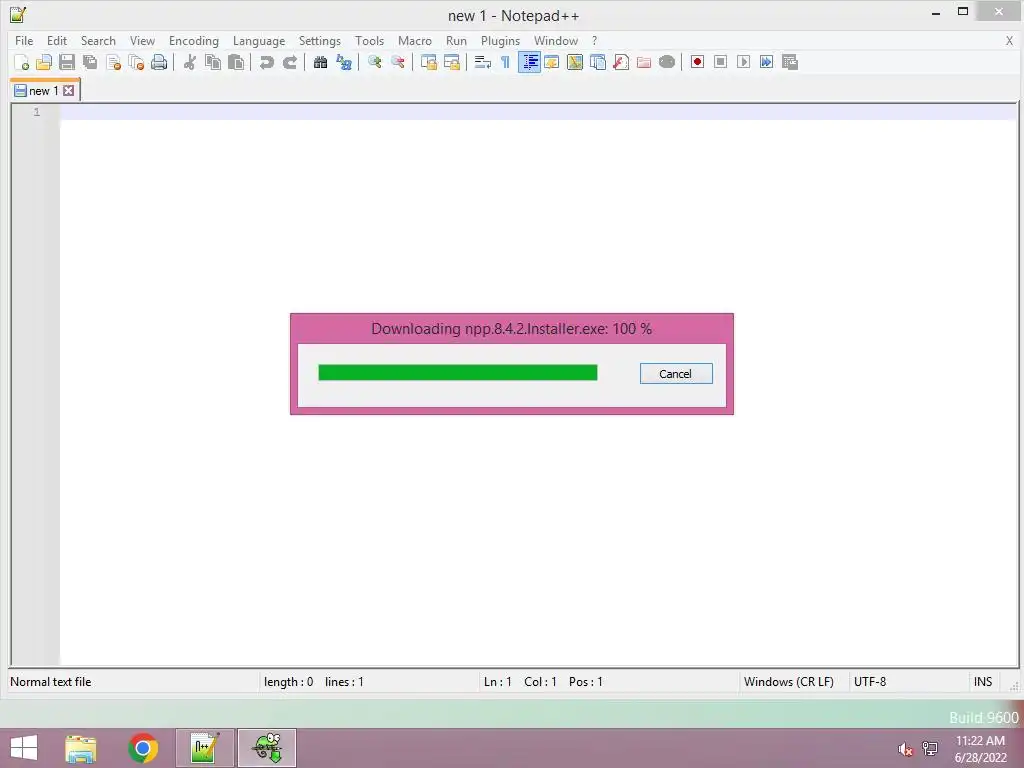Toggle INS insert mode in the status bar
1024x768 pixels.
[x=983, y=682]
